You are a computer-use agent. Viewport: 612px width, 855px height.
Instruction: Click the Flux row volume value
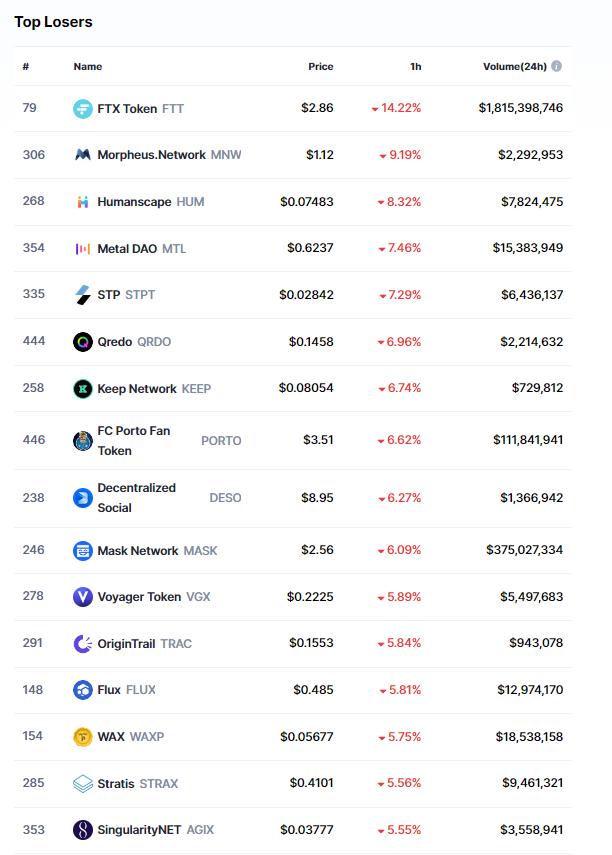(x=529, y=690)
